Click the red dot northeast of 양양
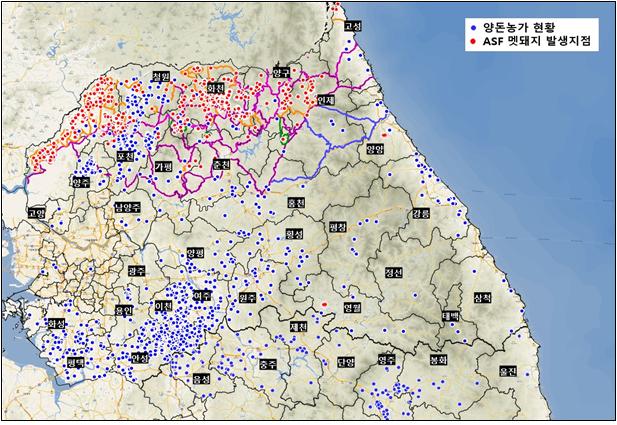The height and width of the screenshot is (425, 617). point(385,132)
